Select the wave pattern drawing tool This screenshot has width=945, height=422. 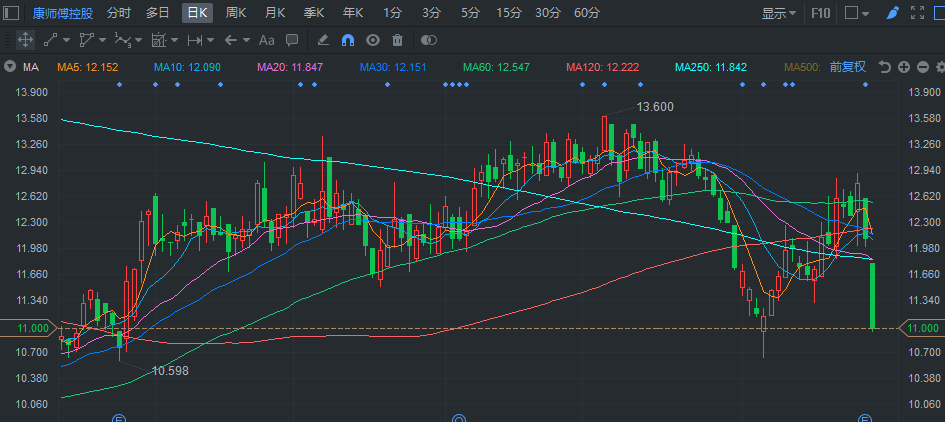(122, 40)
